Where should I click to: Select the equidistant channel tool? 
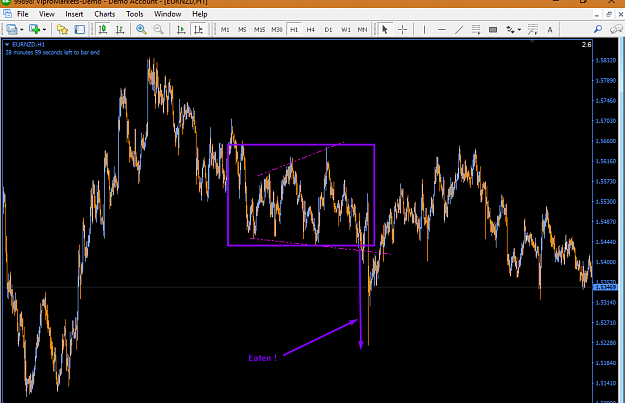pos(476,29)
